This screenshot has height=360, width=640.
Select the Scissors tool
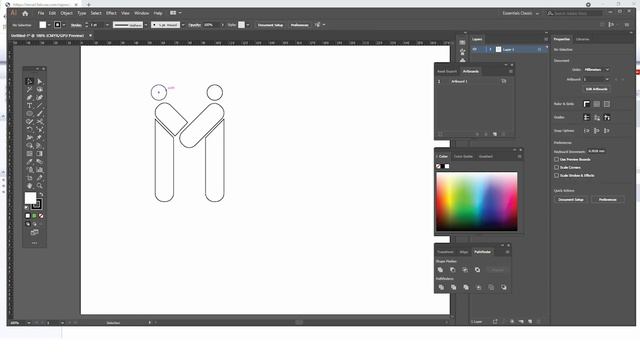pos(40,122)
